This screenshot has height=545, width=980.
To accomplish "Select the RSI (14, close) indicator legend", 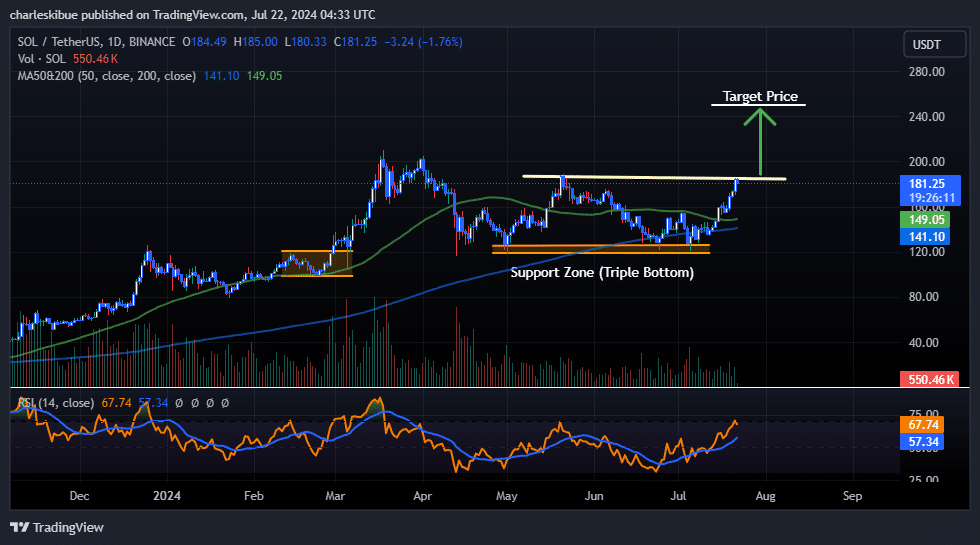I will click(x=55, y=403).
